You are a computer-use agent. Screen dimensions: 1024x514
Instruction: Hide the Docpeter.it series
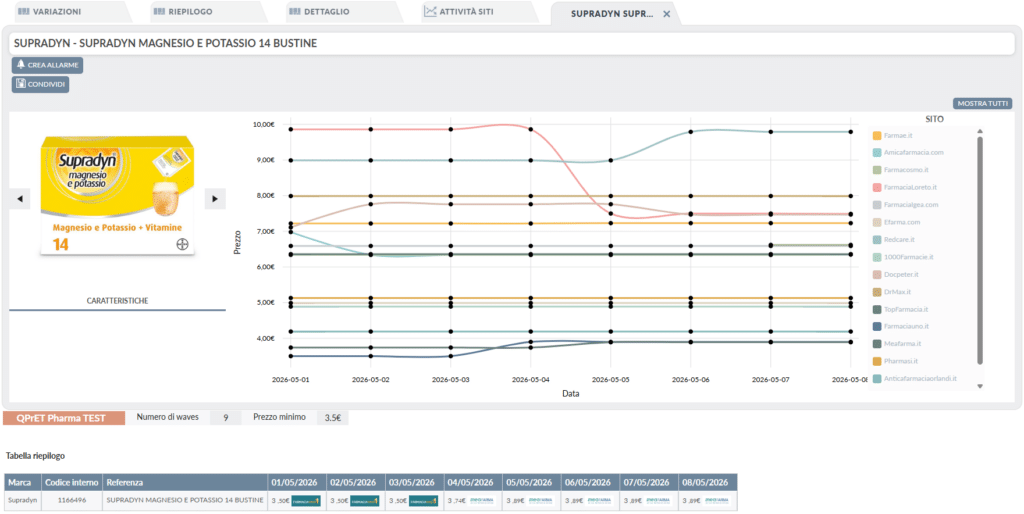click(896, 274)
